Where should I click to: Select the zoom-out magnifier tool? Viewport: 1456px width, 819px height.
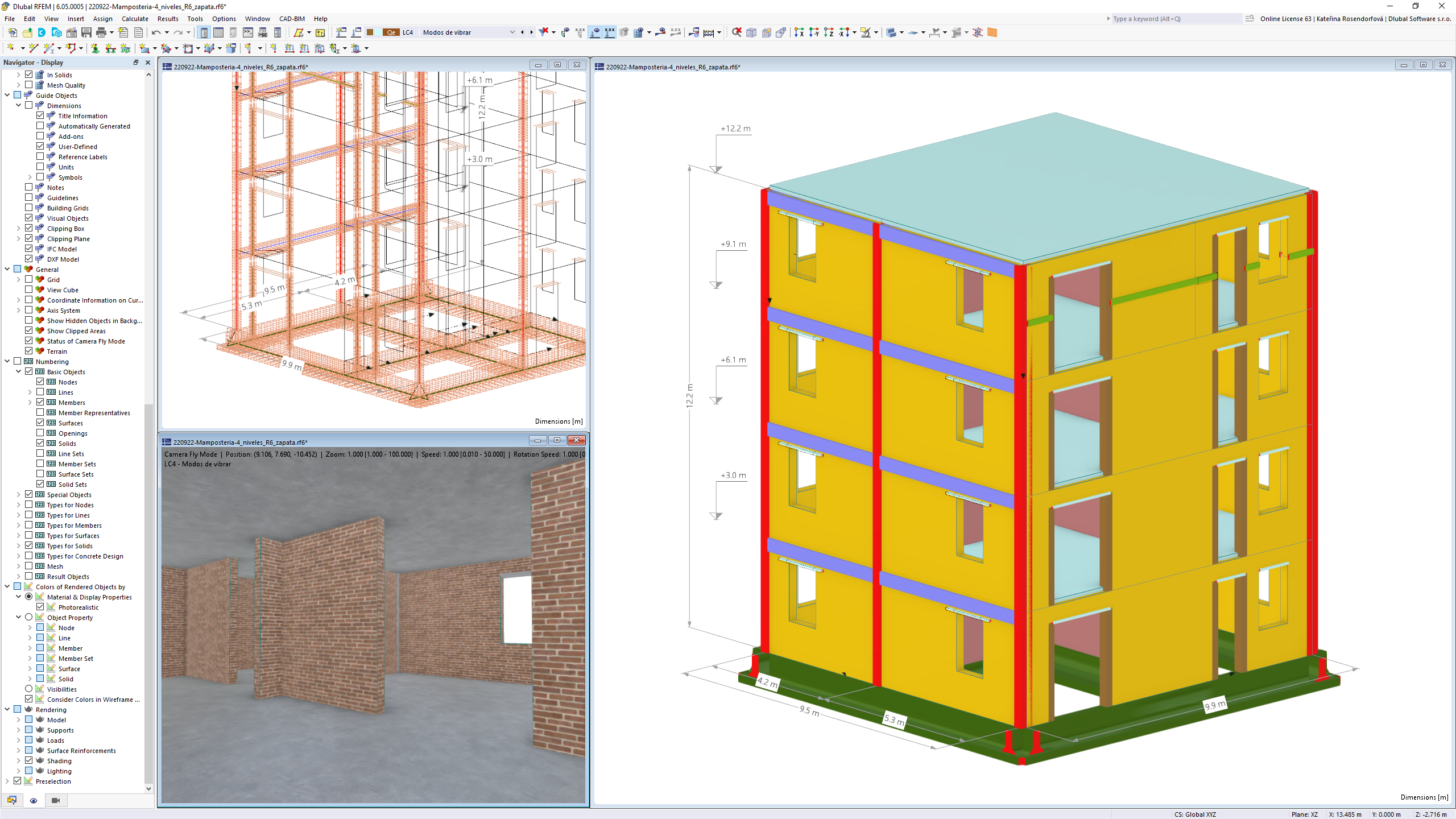pyautogui.click(x=737, y=32)
